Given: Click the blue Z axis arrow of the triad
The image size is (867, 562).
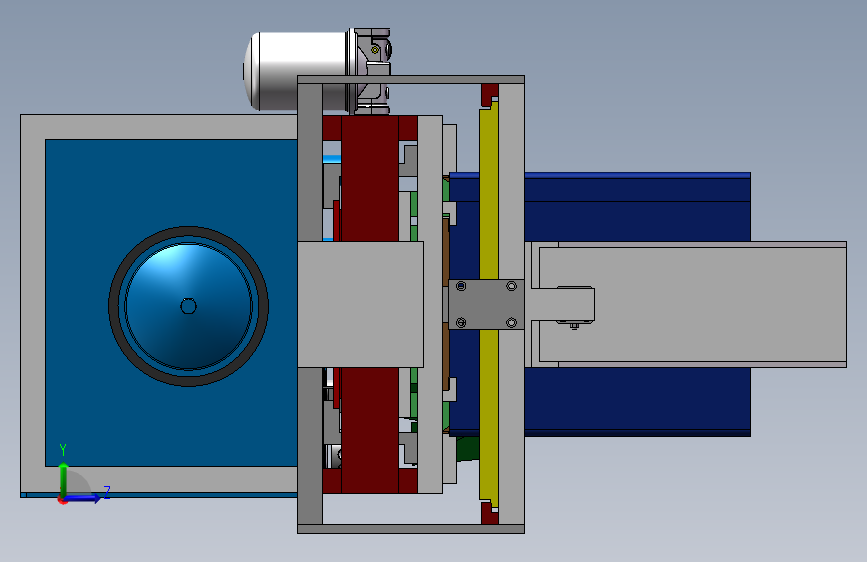Looking at the screenshot, I should click(83, 498).
